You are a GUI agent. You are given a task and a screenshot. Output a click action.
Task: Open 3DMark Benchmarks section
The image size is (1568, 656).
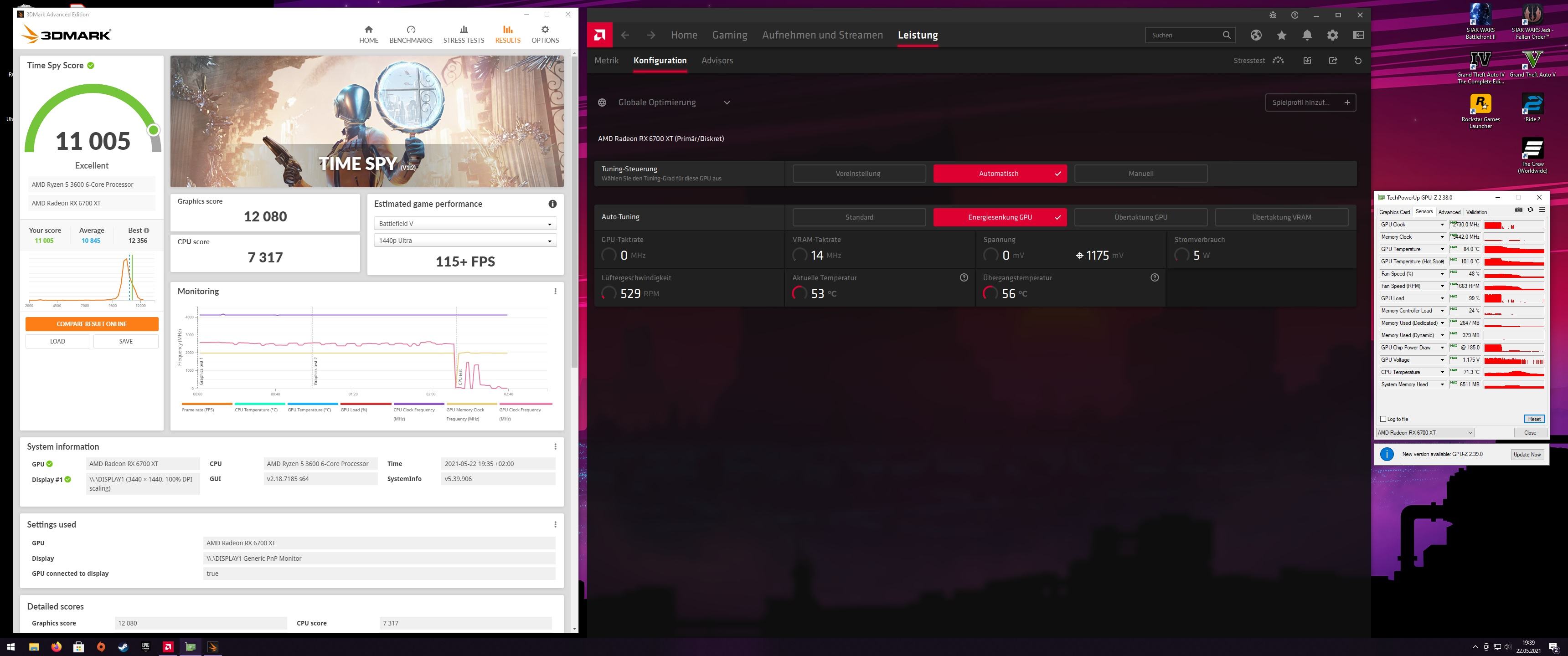(x=410, y=34)
